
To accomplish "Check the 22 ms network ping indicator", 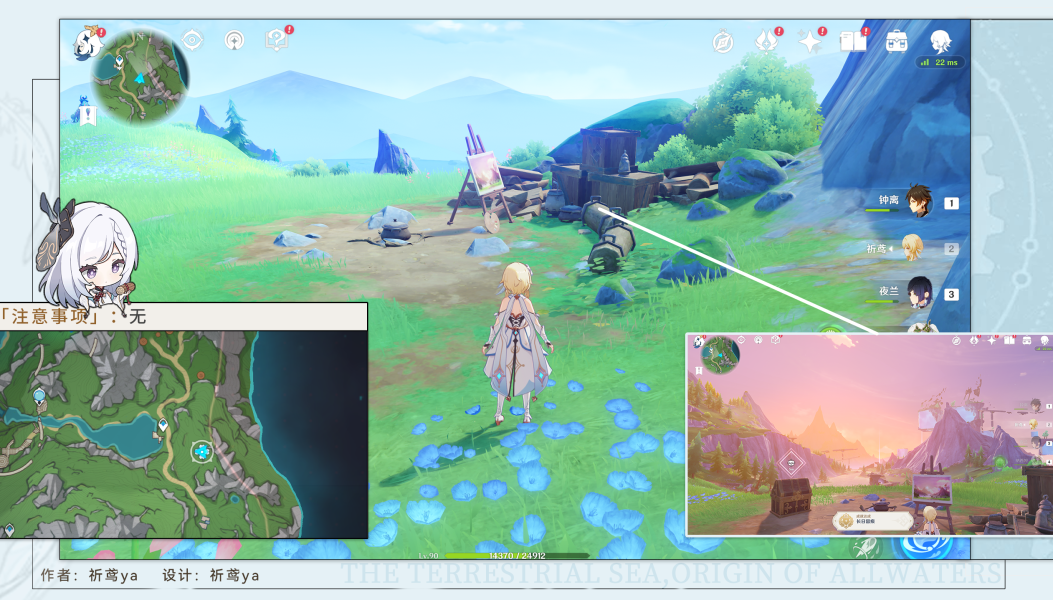I will click(x=940, y=62).
